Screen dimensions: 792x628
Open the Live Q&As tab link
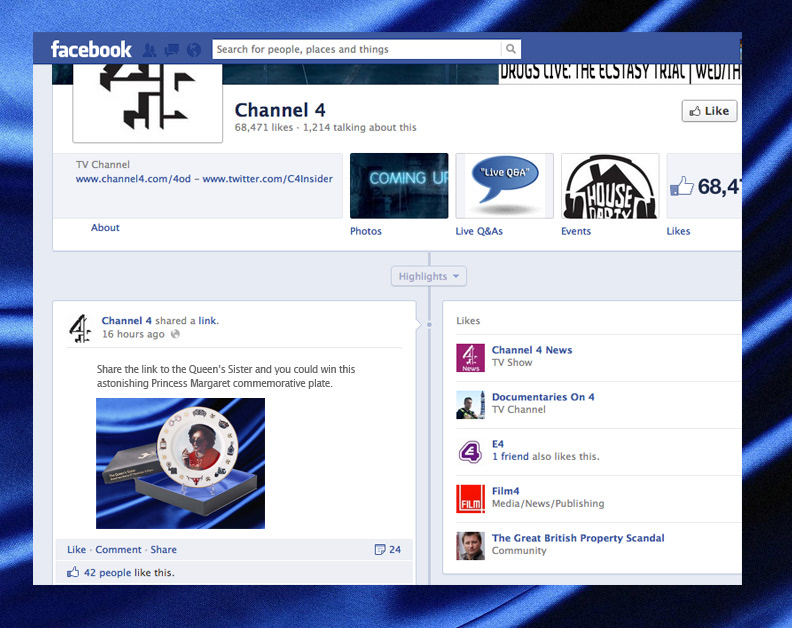click(479, 231)
